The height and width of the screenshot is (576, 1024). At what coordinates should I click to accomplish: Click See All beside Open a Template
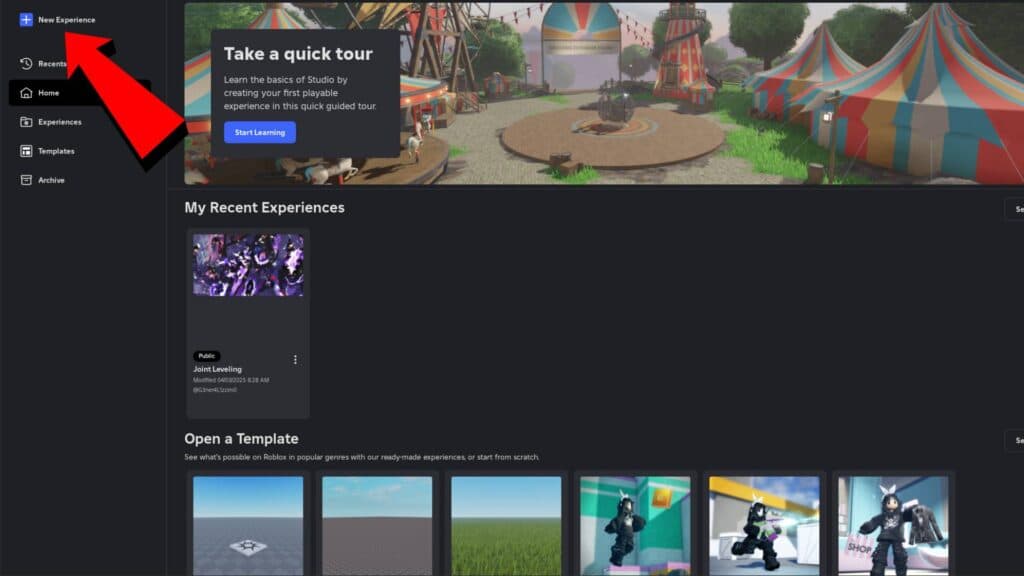(1017, 440)
